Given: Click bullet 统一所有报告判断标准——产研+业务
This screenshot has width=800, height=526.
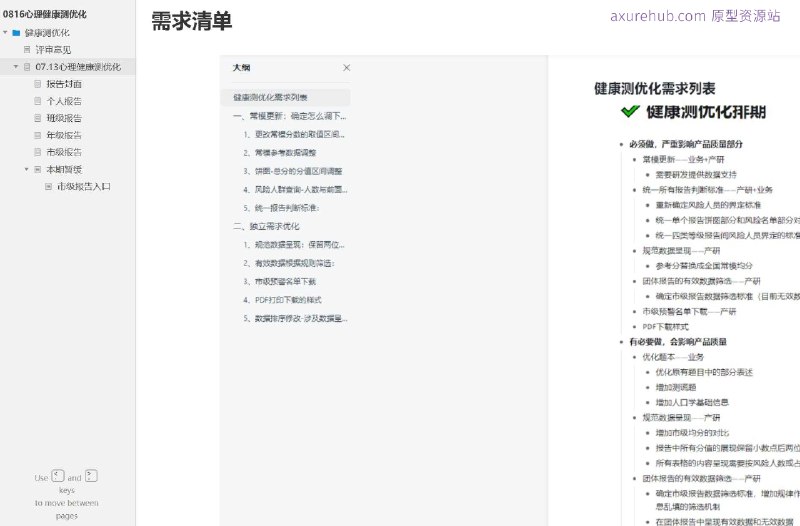Looking at the screenshot, I should click(x=707, y=190).
